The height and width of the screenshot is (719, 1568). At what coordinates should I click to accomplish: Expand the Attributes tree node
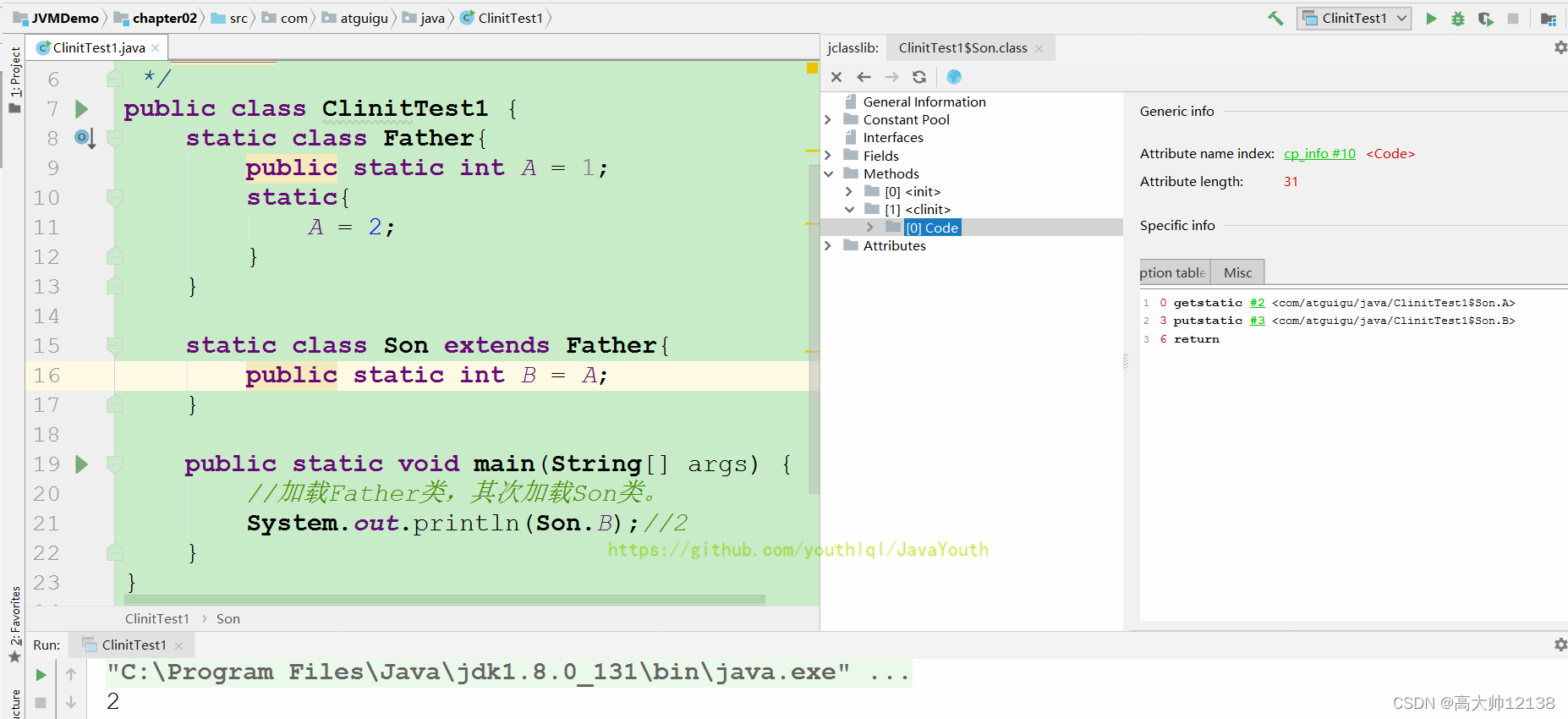pyautogui.click(x=828, y=246)
